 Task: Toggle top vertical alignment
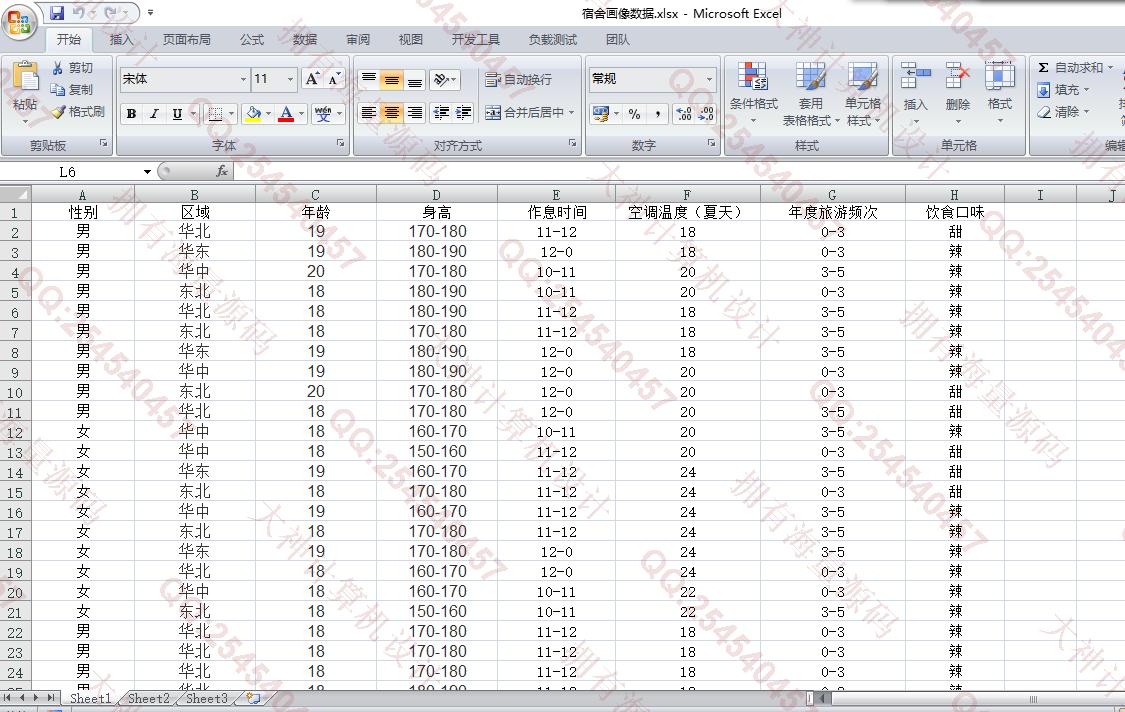coord(369,79)
